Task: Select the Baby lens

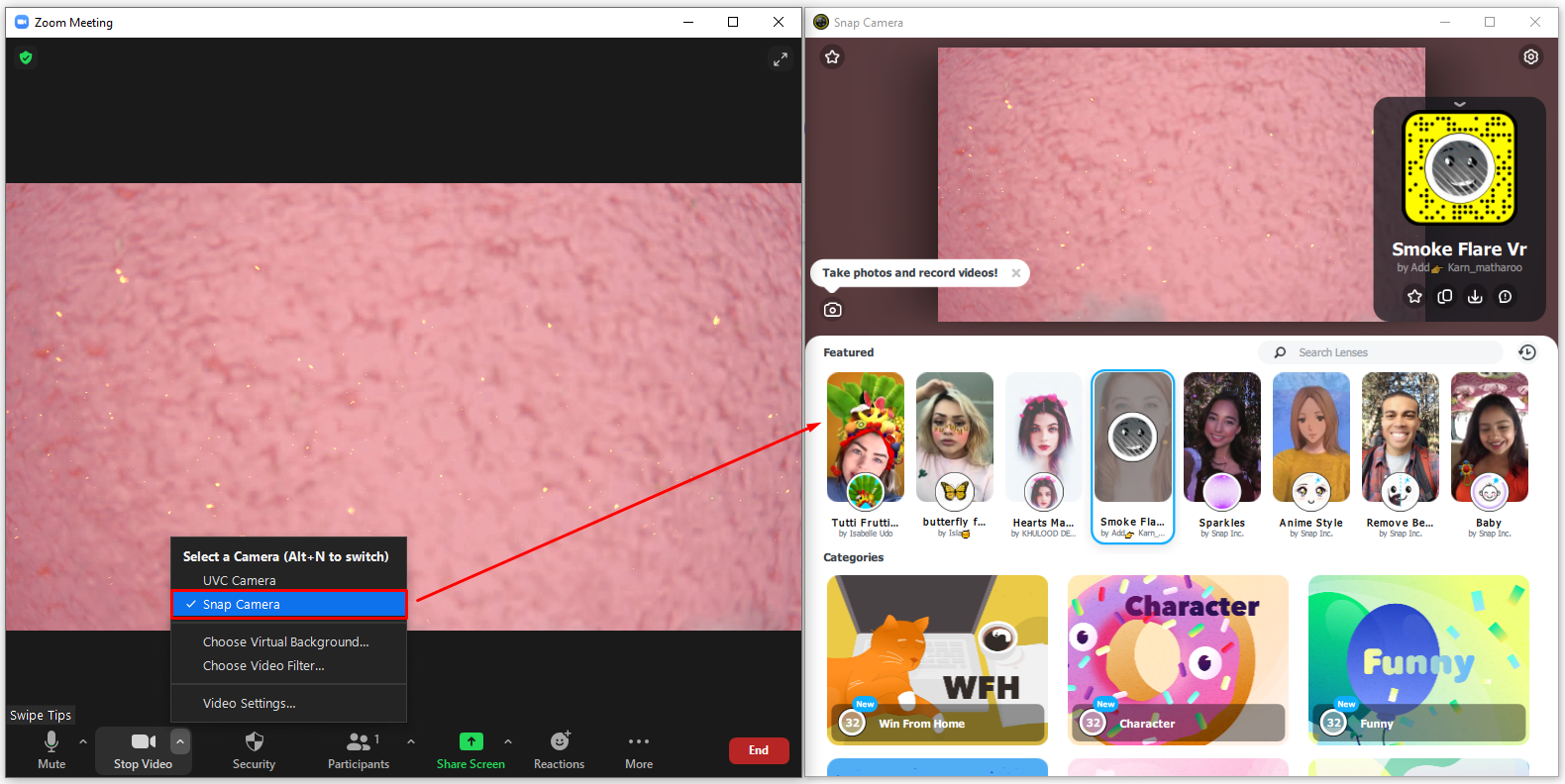Action: (x=1490, y=456)
